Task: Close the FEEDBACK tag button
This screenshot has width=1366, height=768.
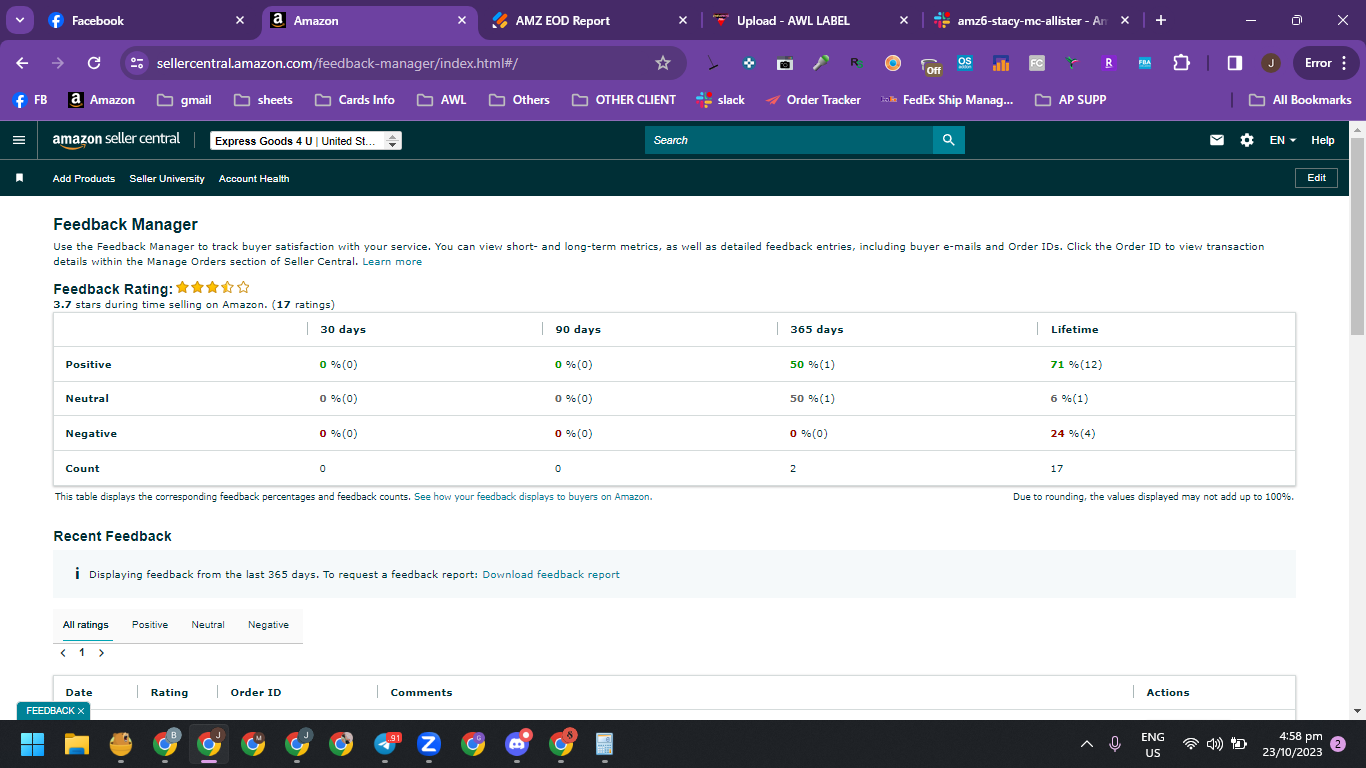Action: point(81,711)
